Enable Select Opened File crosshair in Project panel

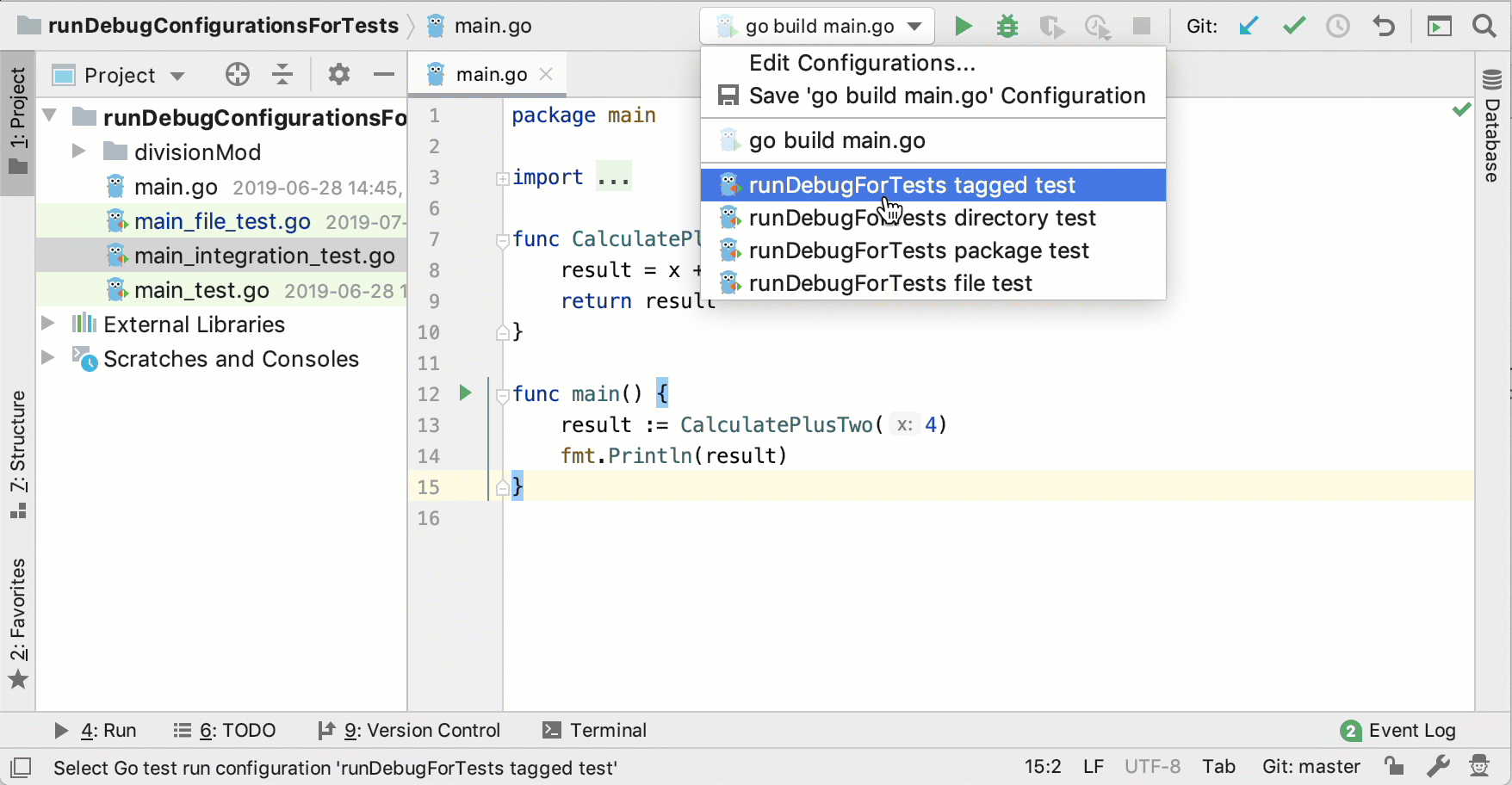[x=237, y=75]
